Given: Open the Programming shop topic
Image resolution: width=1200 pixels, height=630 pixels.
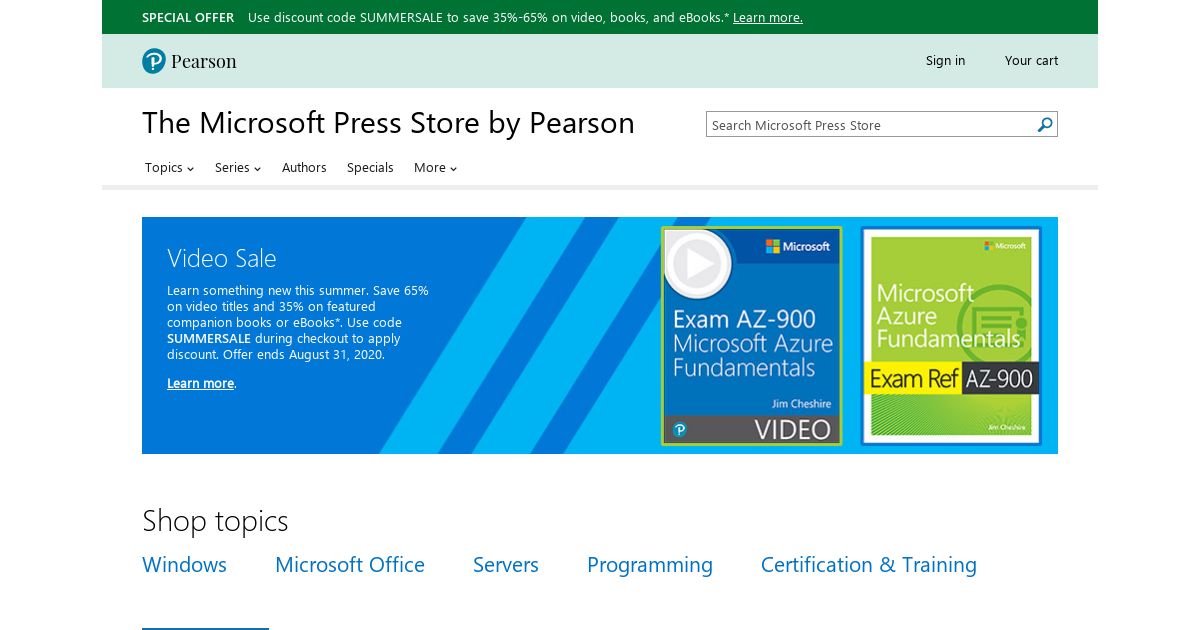Looking at the screenshot, I should click(650, 566).
